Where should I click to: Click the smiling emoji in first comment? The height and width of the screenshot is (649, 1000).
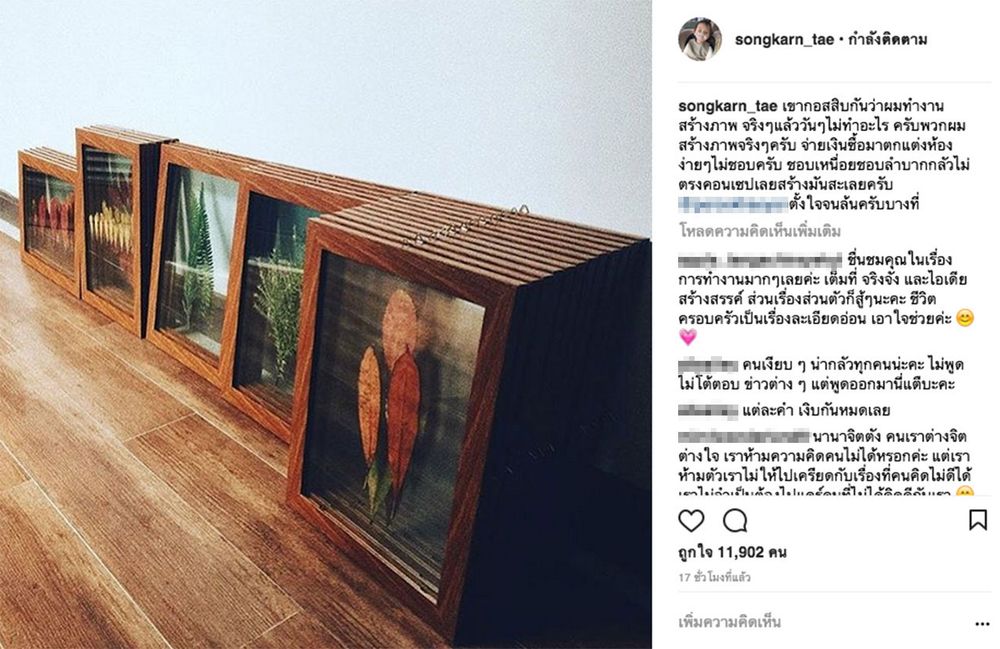(x=966, y=317)
